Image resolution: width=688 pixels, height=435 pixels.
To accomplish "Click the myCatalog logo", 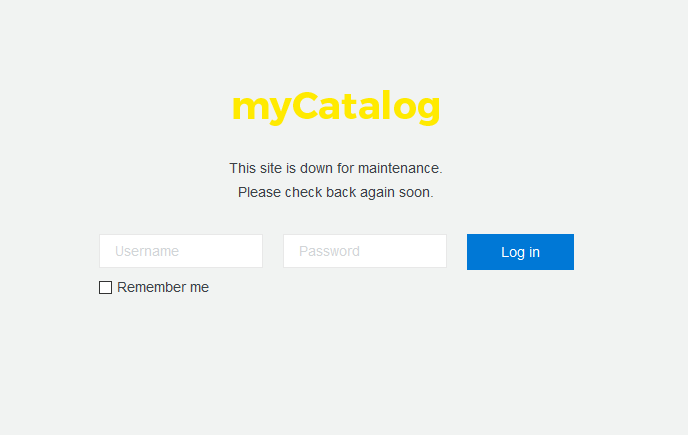I will [335, 107].
